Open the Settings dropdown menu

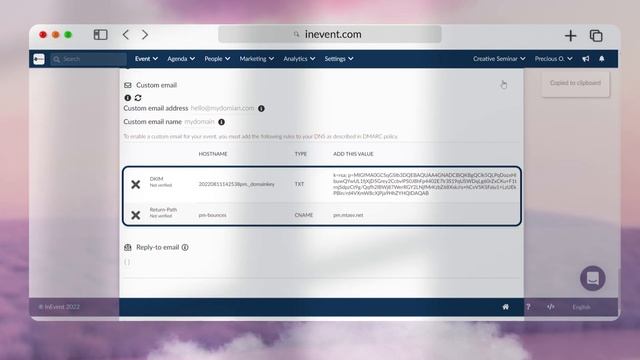(x=339, y=59)
